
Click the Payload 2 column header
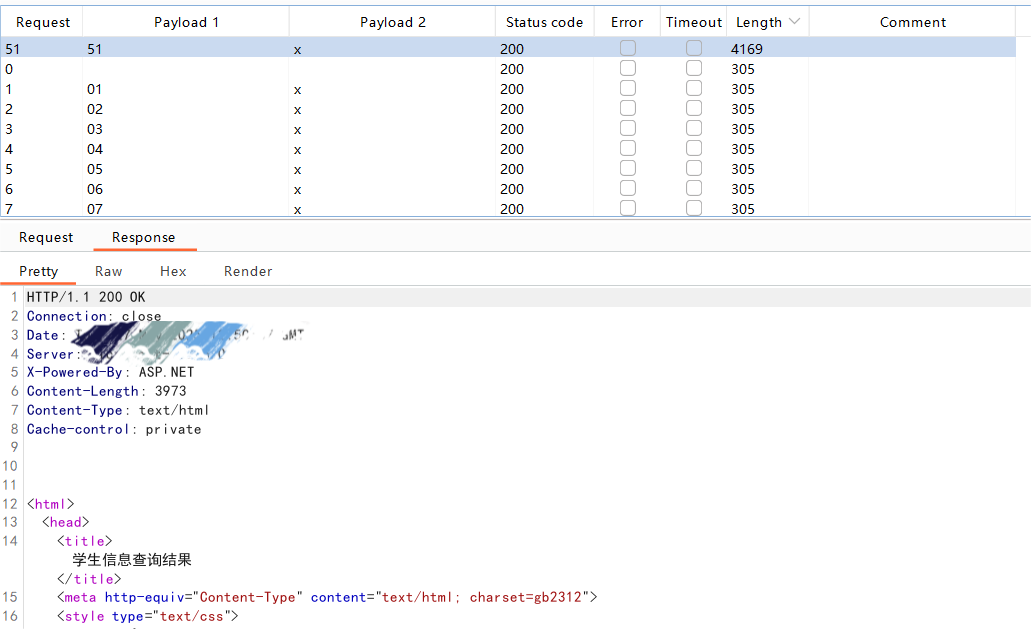pos(393,22)
